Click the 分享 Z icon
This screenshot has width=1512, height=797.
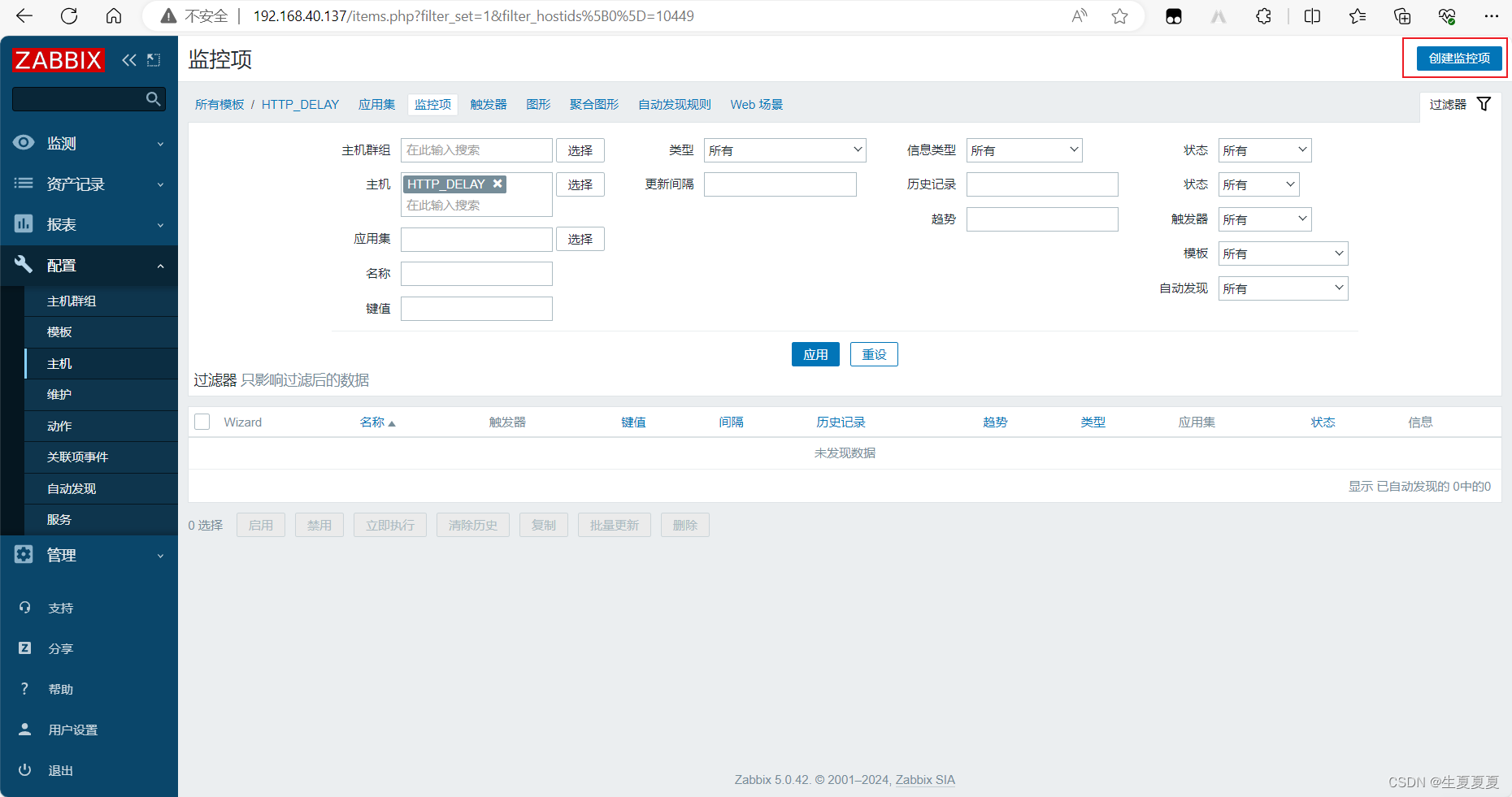click(x=25, y=648)
